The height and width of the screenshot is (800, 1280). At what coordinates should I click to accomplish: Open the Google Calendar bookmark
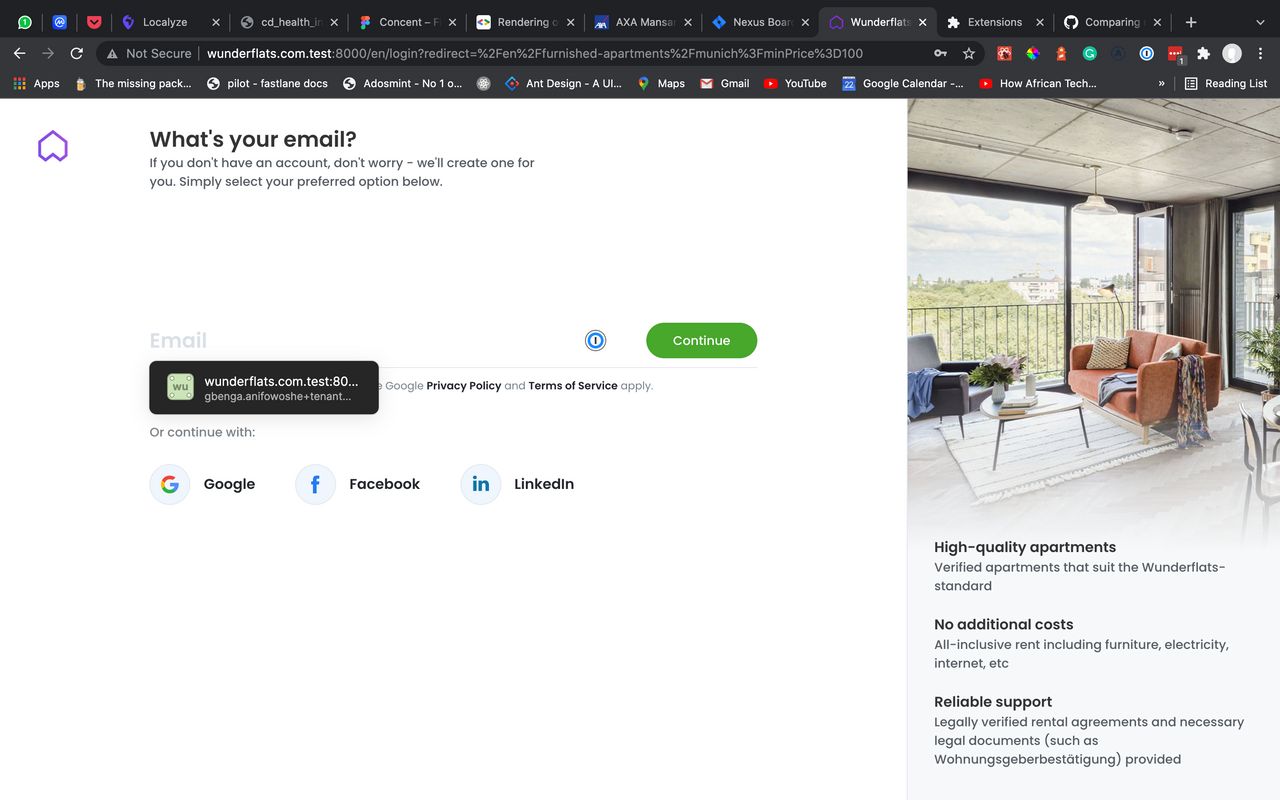903,84
